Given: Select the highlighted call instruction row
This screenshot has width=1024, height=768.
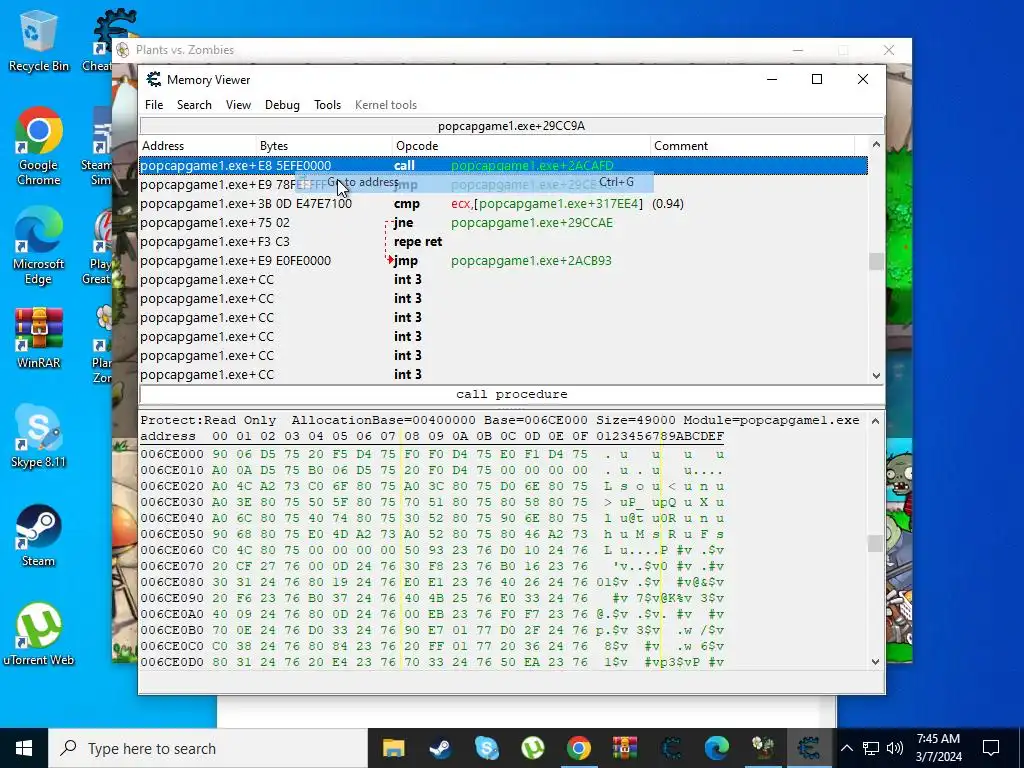Looking at the screenshot, I should pos(503,165).
